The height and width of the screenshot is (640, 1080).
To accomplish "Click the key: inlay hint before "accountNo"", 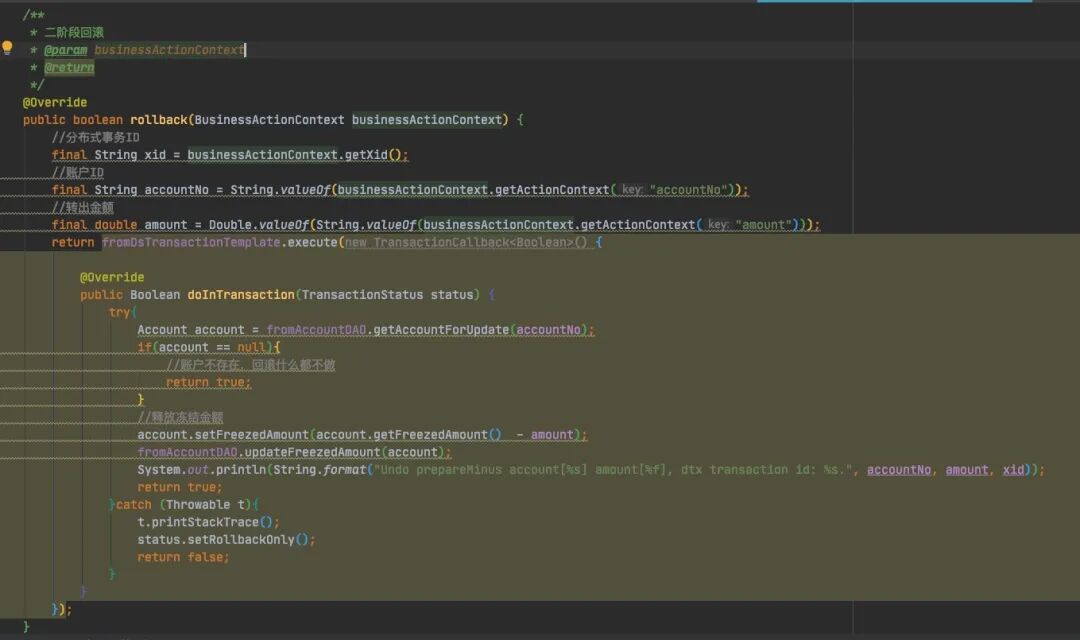I will coord(631,190).
